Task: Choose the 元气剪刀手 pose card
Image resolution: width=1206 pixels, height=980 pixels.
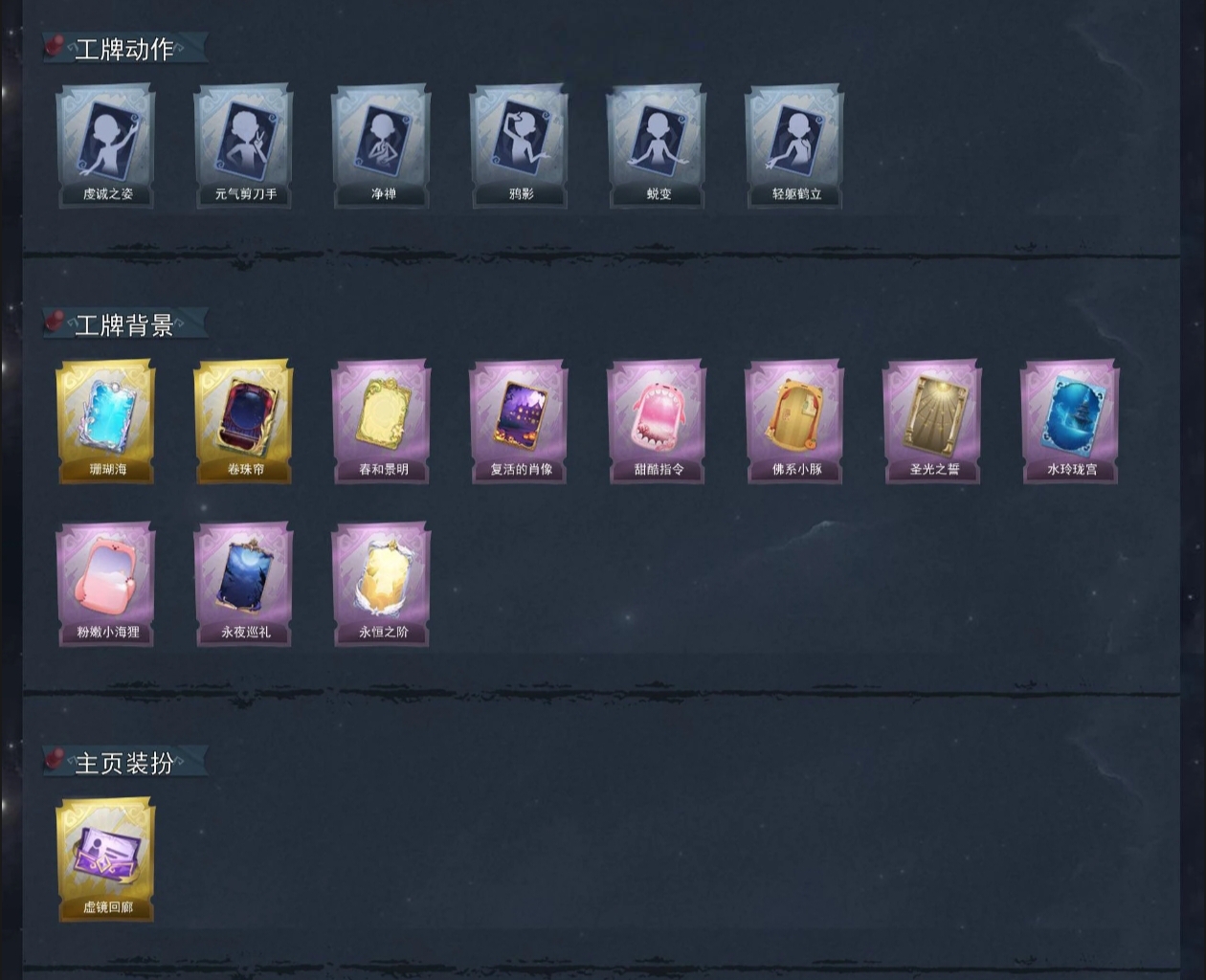Action: click(x=243, y=145)
